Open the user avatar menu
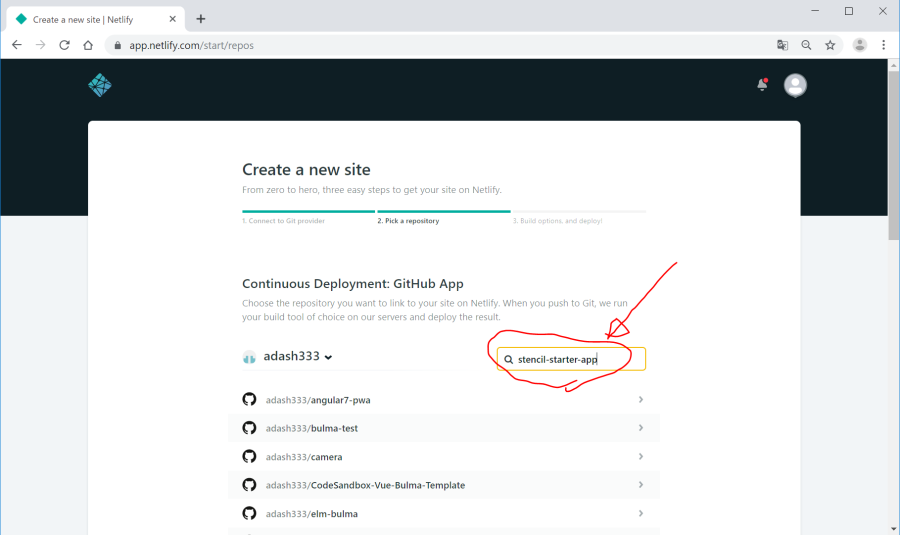900x535 pixels. [795, 85]
